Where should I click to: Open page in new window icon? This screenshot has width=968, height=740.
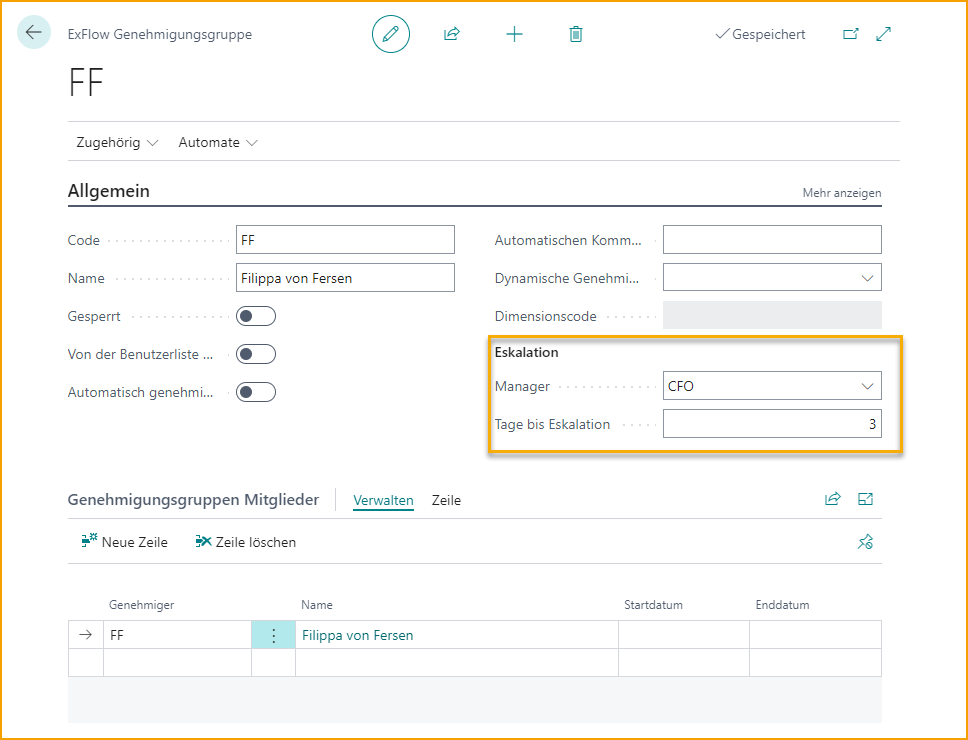click(851, 34)
